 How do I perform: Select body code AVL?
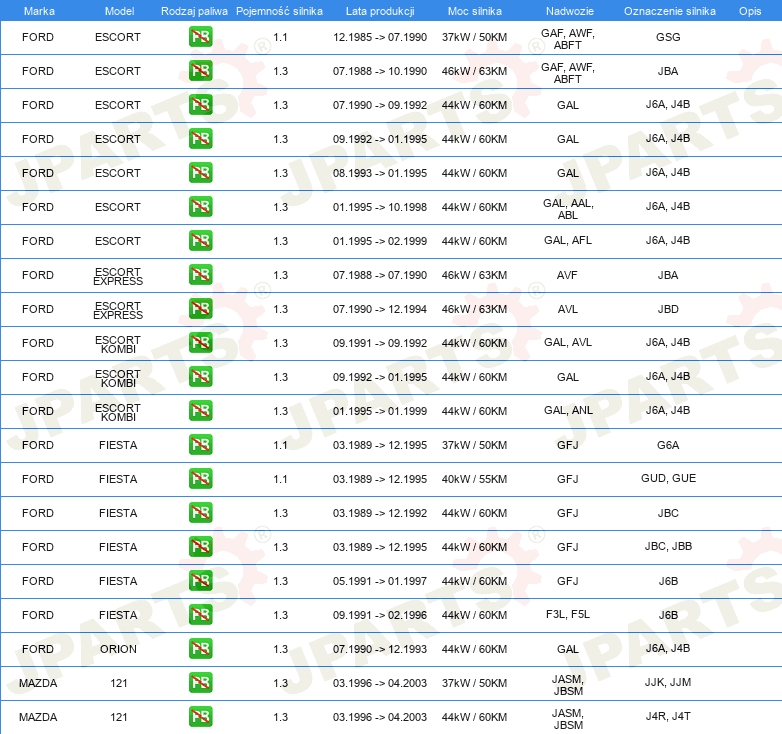[x=568, y=309]
